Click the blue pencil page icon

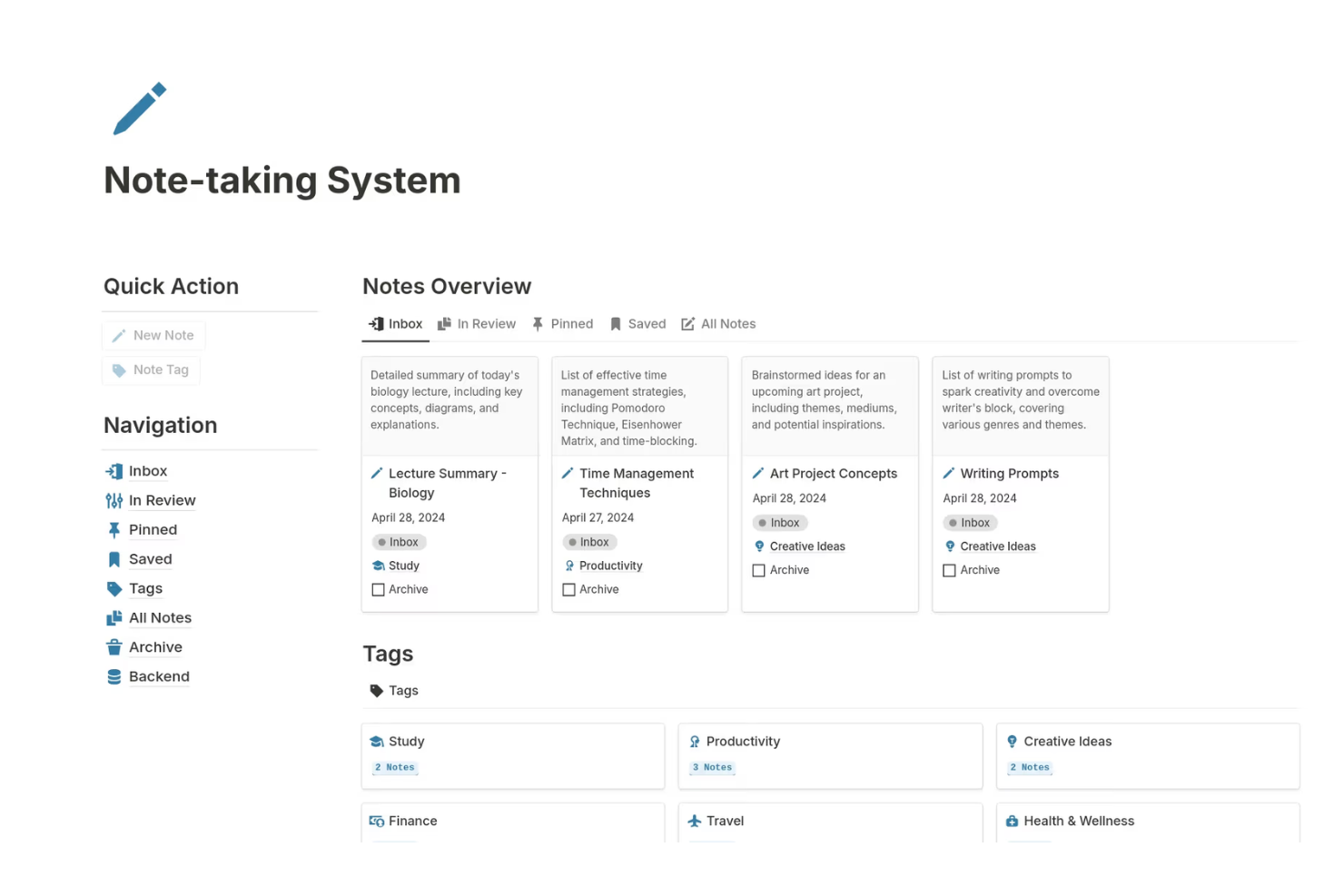click(140, 109)
